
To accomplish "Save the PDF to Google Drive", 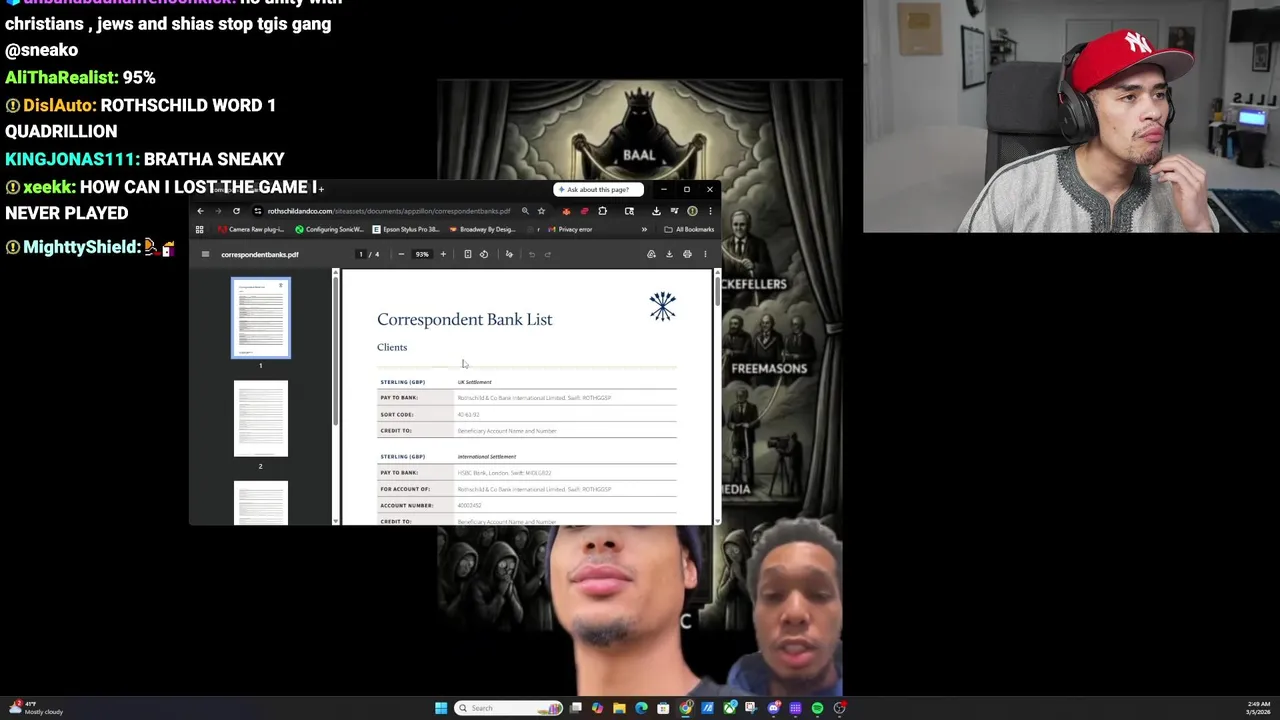I will coord(651,254).
